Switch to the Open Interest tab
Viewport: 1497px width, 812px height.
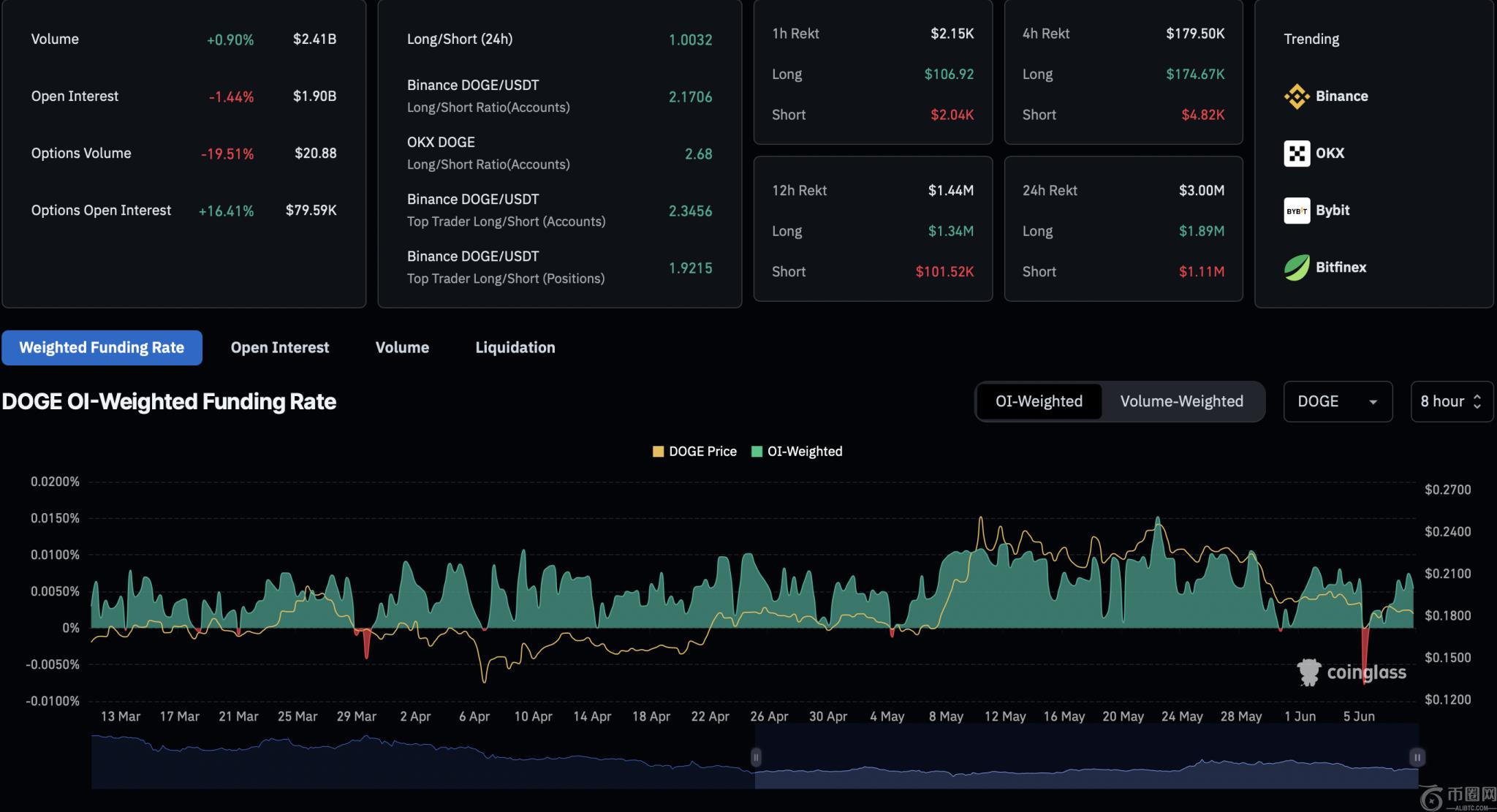(280, 348)
